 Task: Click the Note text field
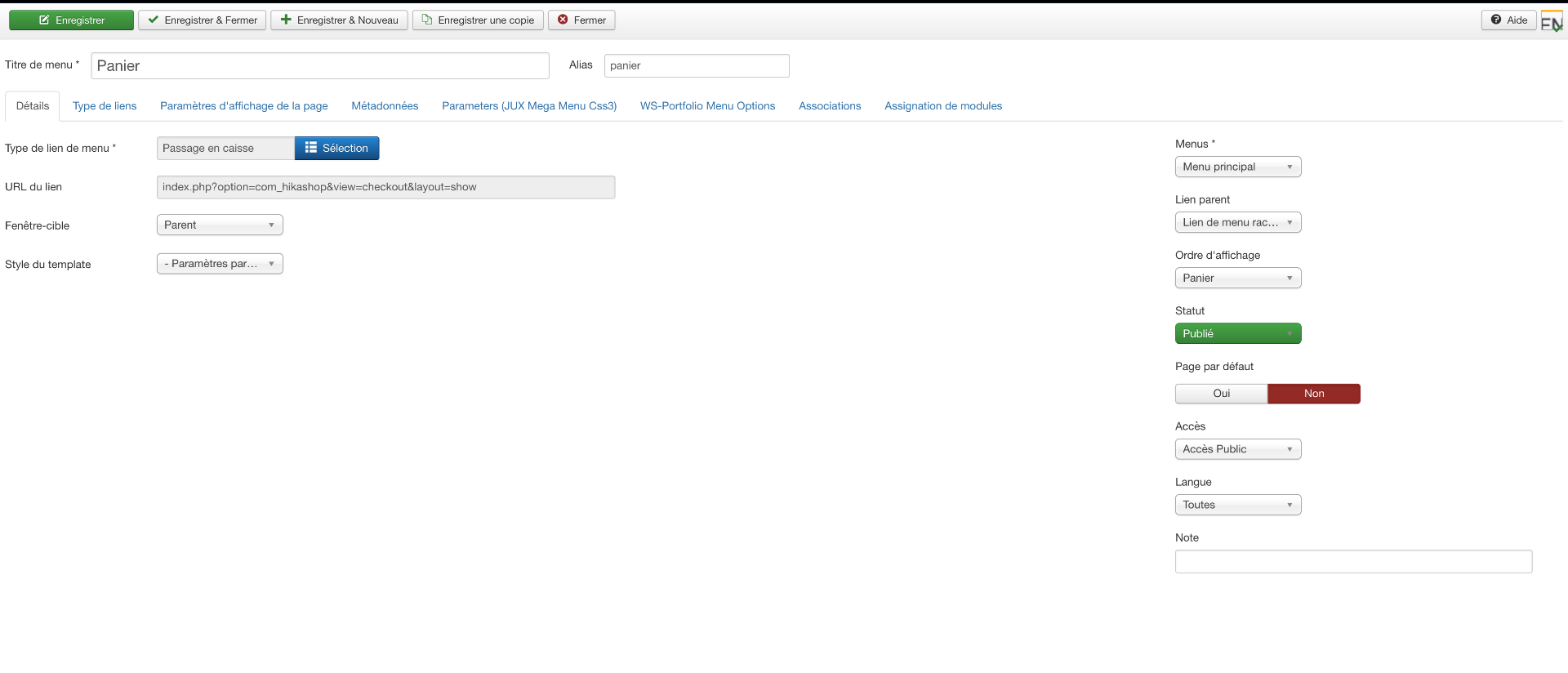tap(1353, 562)
